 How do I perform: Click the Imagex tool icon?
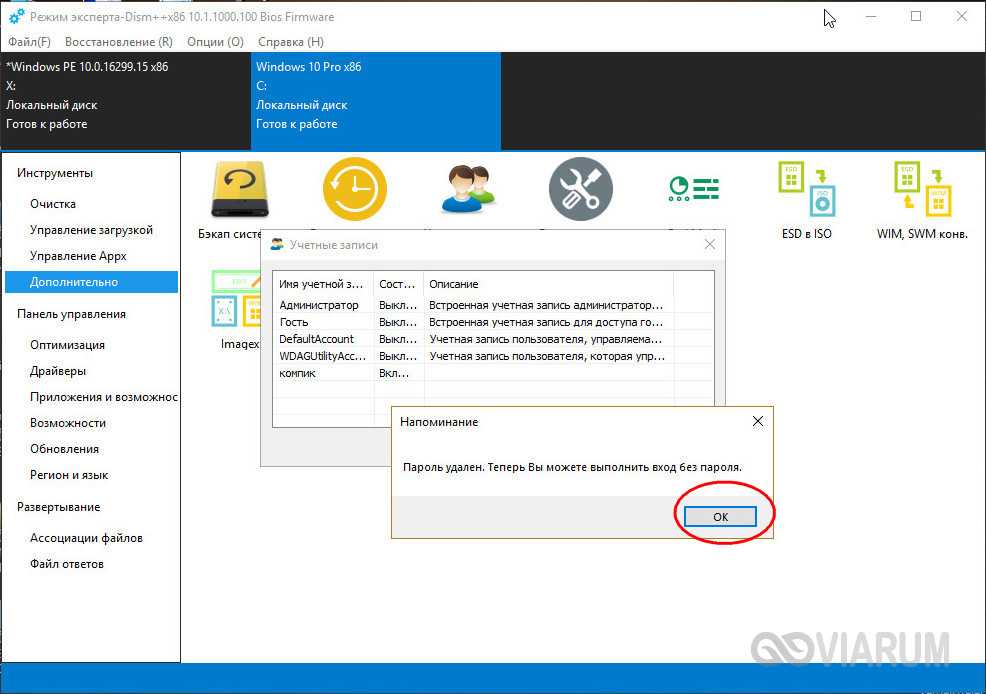click(238, 300)
